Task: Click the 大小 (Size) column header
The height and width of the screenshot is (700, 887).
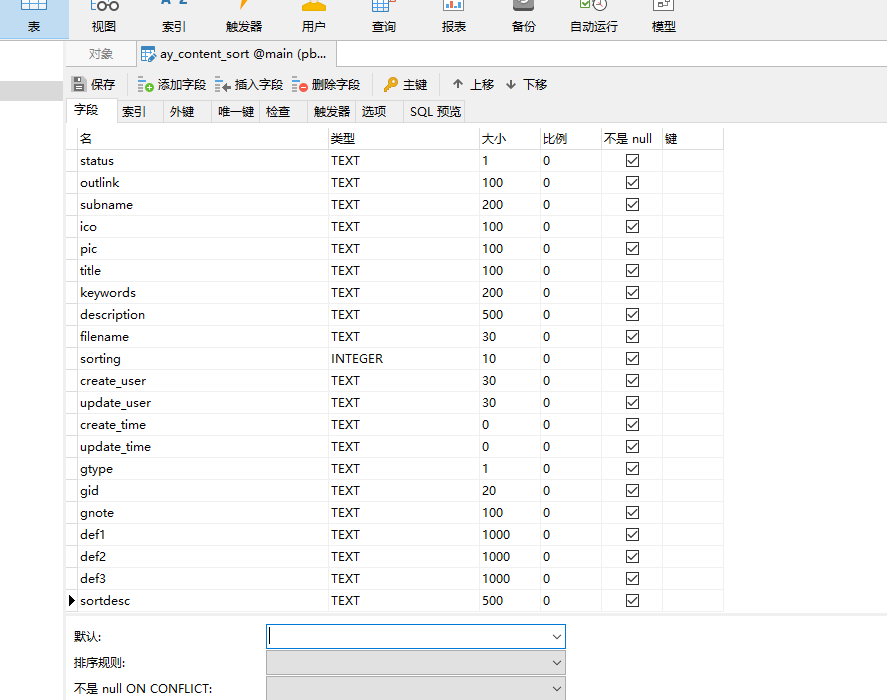Action: point(510,139)
